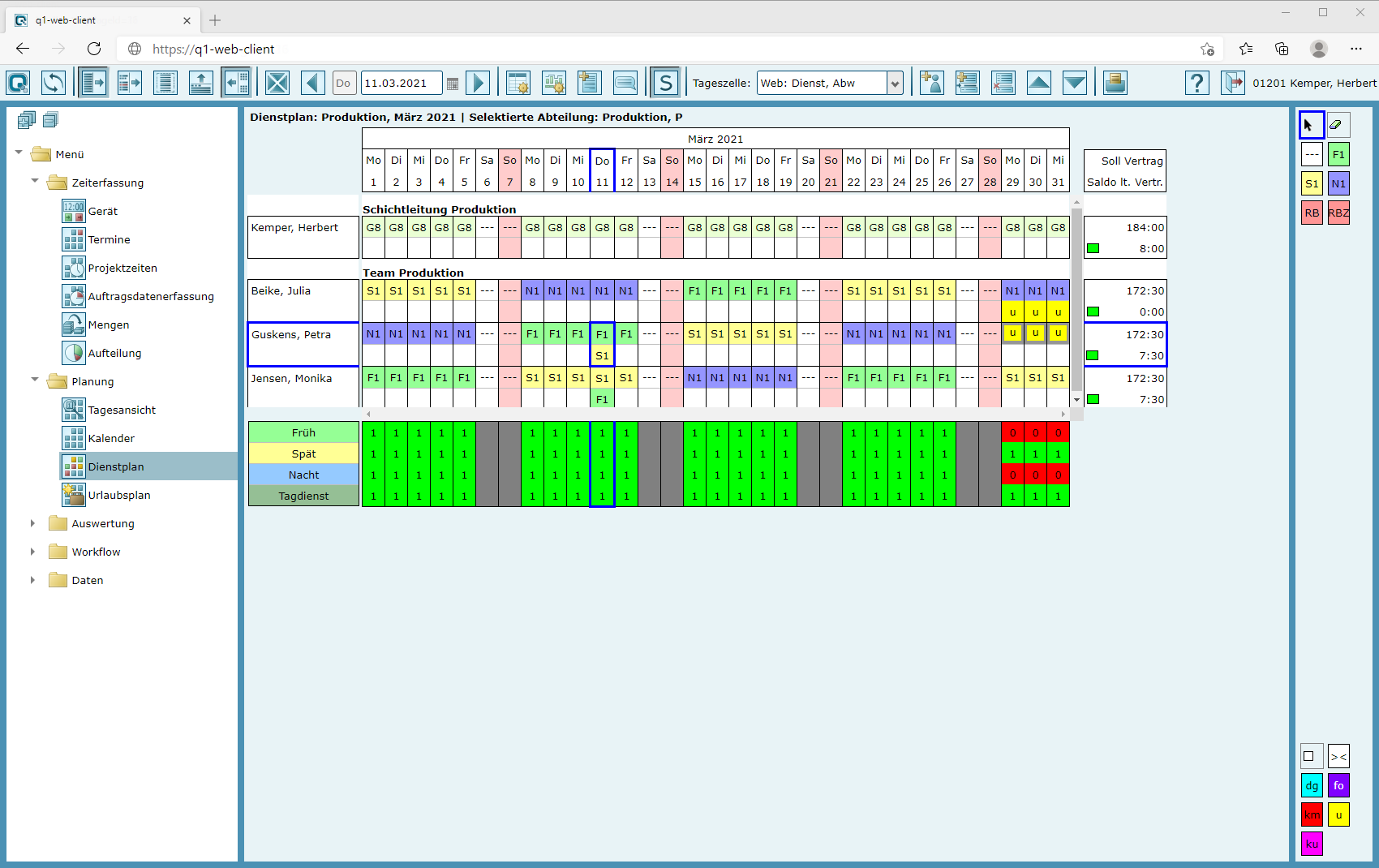Click the logout door icon
The width and height of the screenshot is (1379, 868).
coord(1232,83)
